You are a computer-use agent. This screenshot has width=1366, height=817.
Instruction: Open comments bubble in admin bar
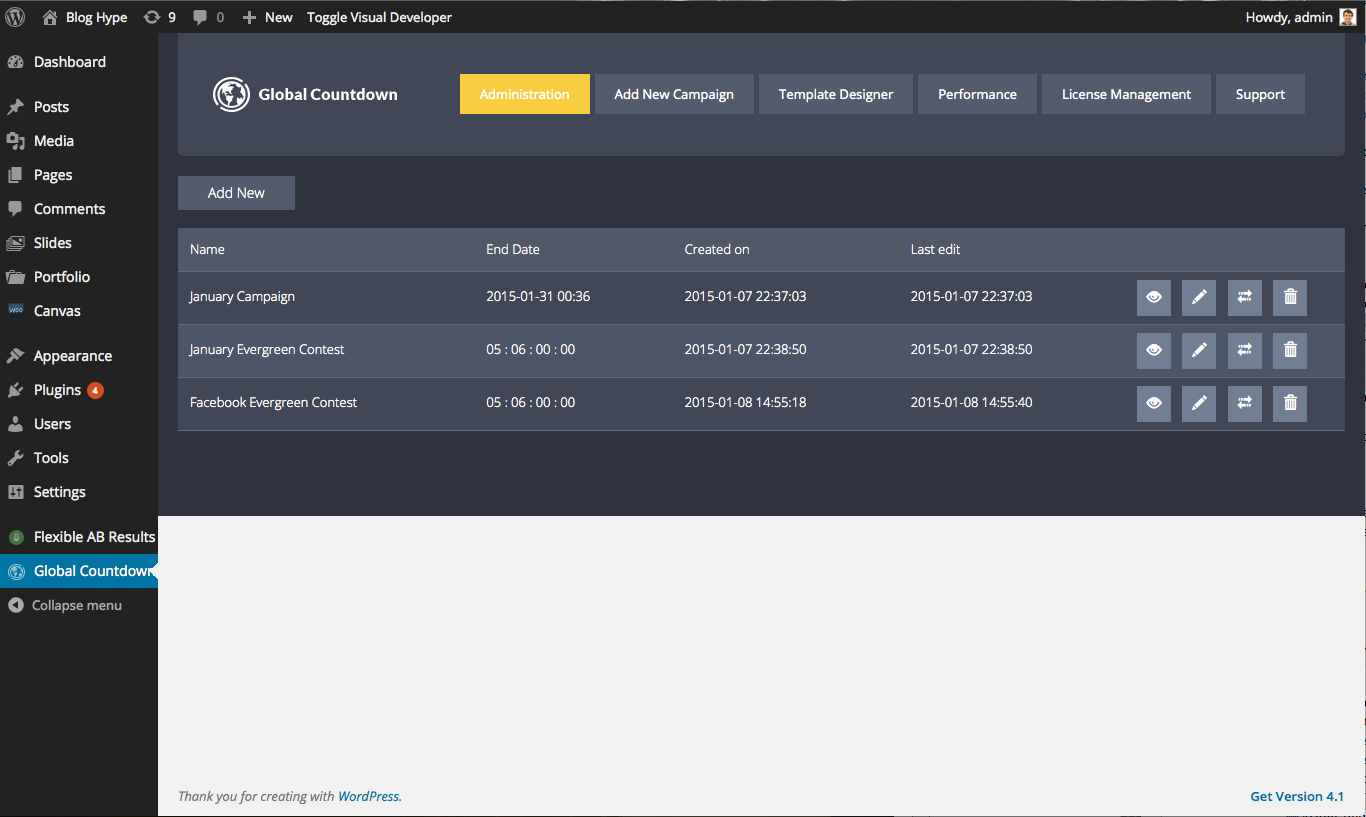tap(208, 17)
